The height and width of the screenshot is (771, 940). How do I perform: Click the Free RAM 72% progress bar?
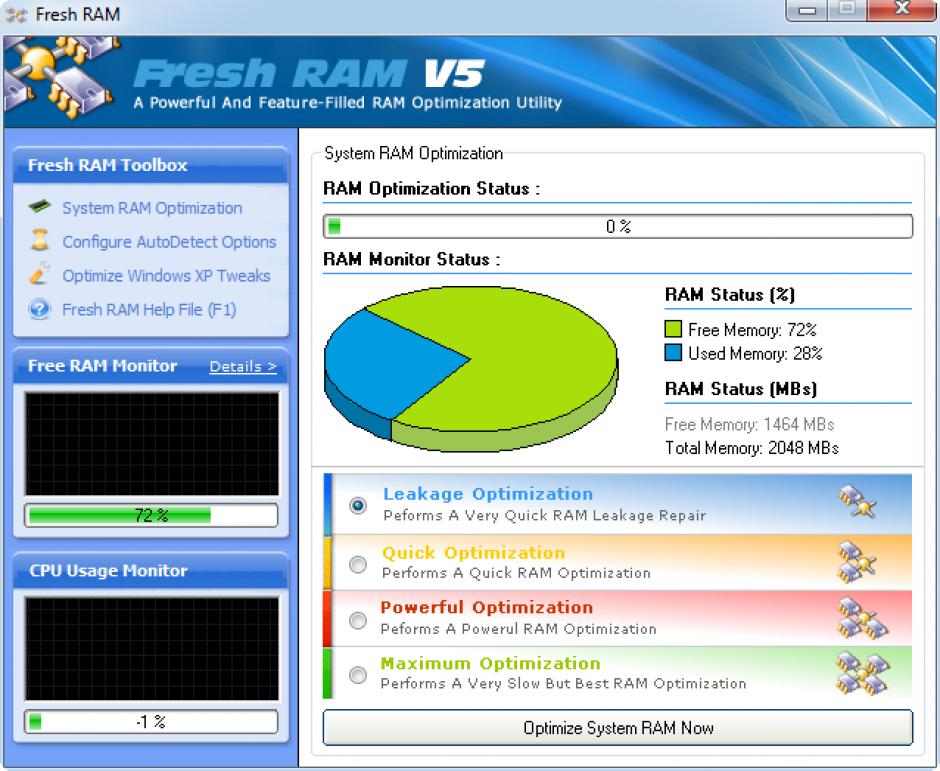click(151, 515)
